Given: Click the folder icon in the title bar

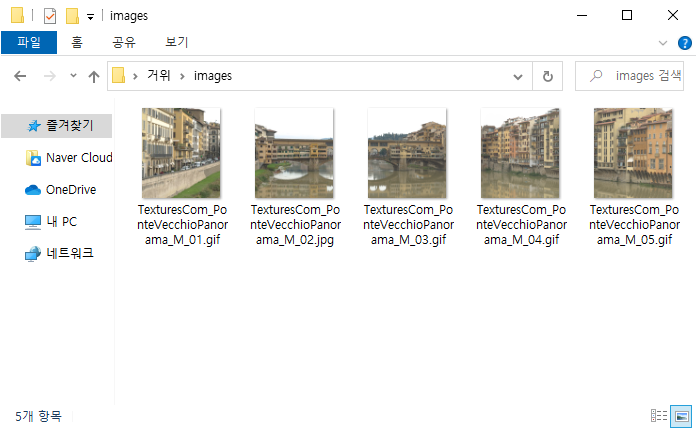Looking at the screenshot, I should [x=17, y=16].
